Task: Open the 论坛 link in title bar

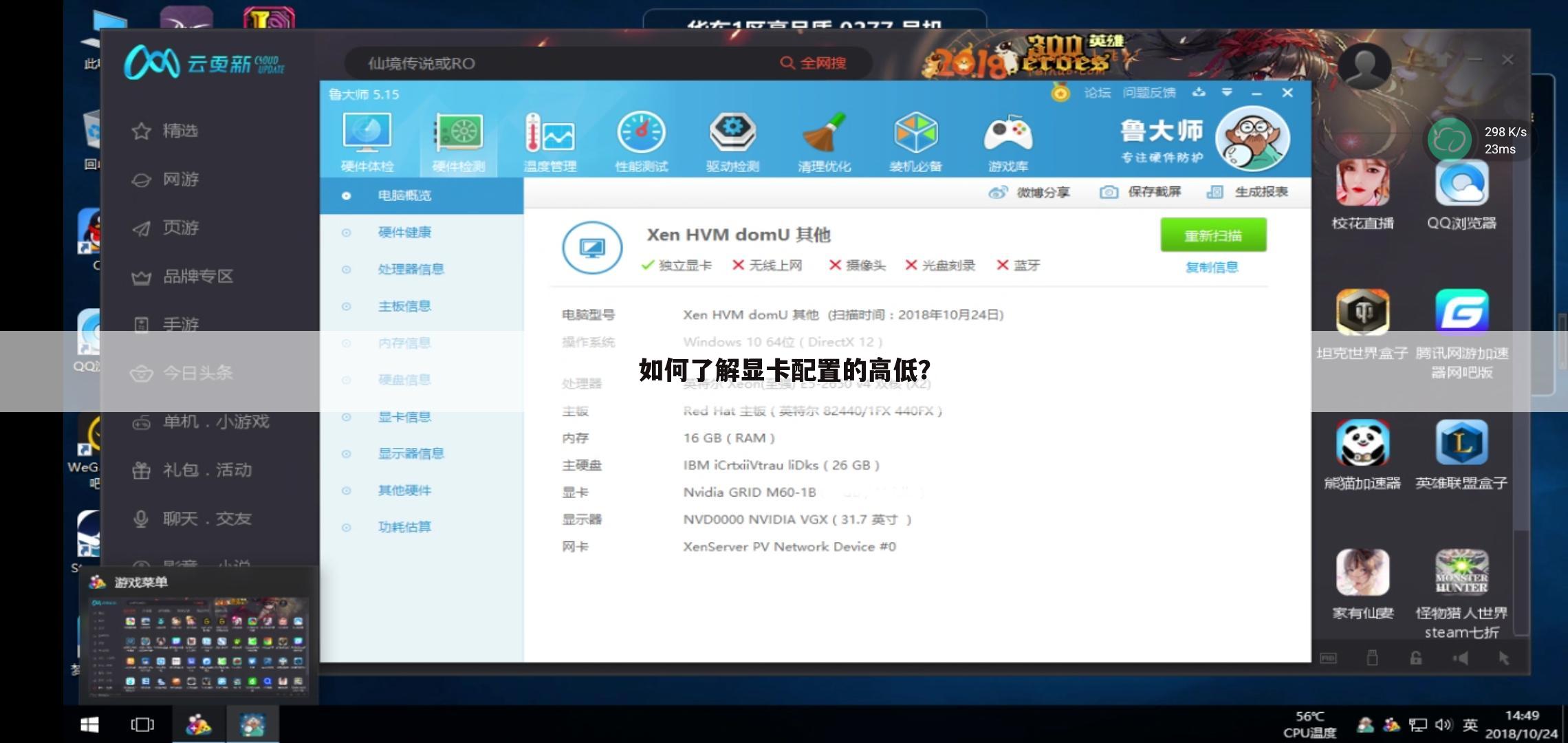Action: [1098, 92]
